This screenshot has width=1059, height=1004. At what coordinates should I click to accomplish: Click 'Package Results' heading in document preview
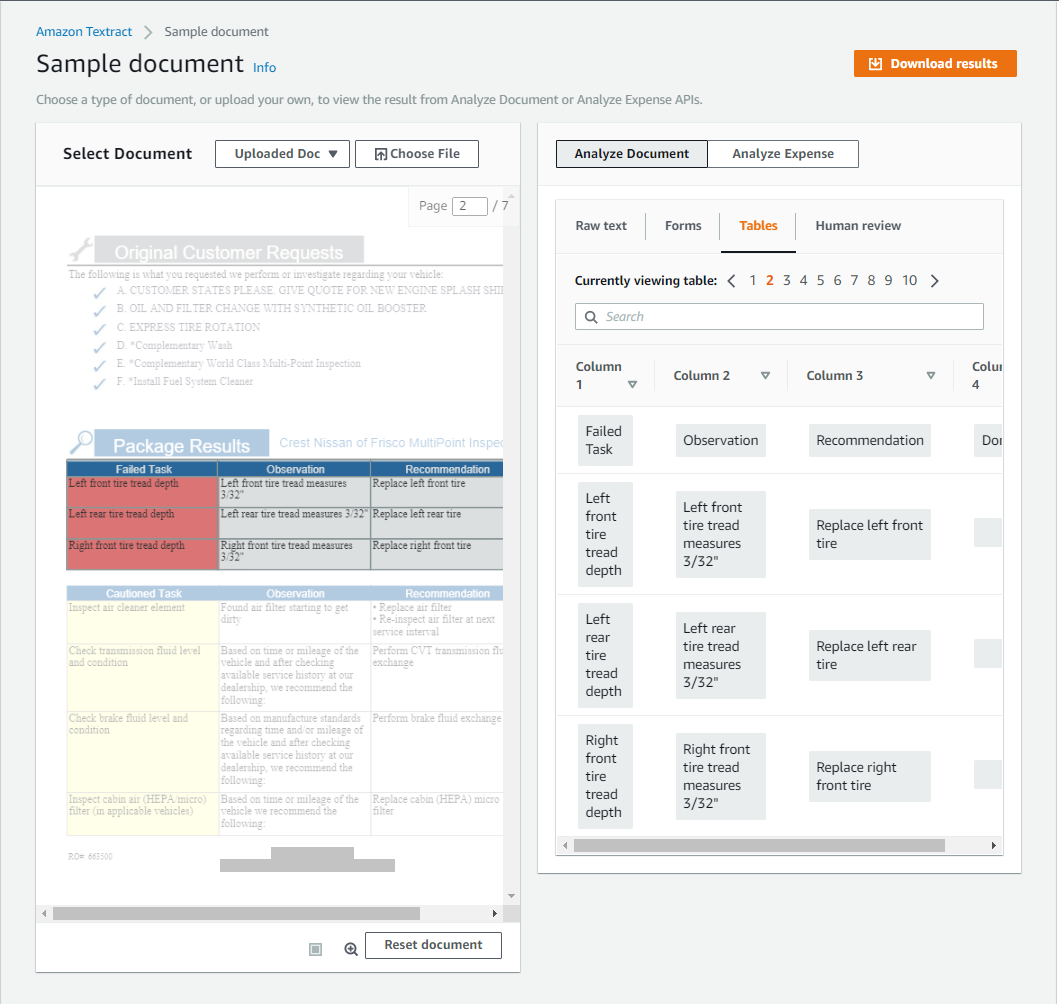[182, 446]
